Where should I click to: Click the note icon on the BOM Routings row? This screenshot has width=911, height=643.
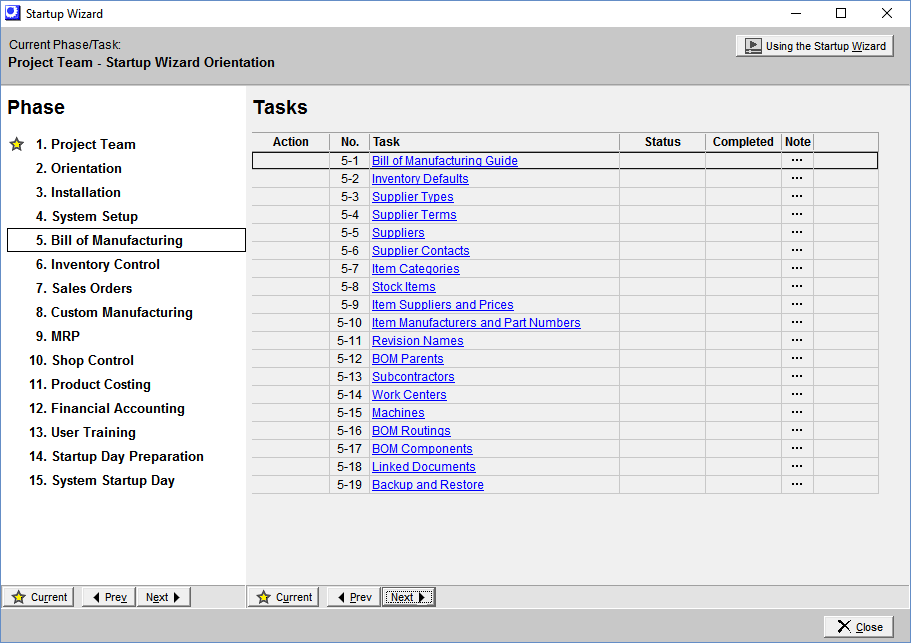[x=797, y=430]
